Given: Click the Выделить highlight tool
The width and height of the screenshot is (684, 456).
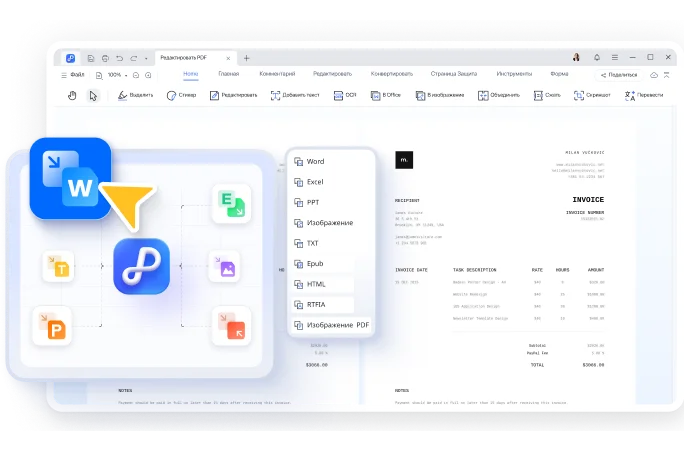Looking at the screenshot, I should [136, 95].
